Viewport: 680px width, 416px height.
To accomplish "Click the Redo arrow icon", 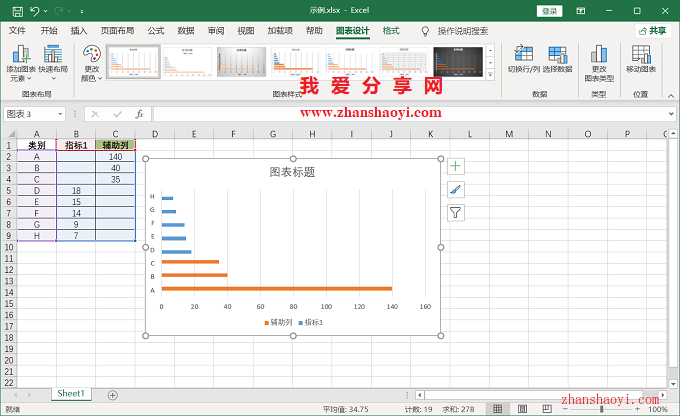I will pyautogui.click(x=59, y=11).
